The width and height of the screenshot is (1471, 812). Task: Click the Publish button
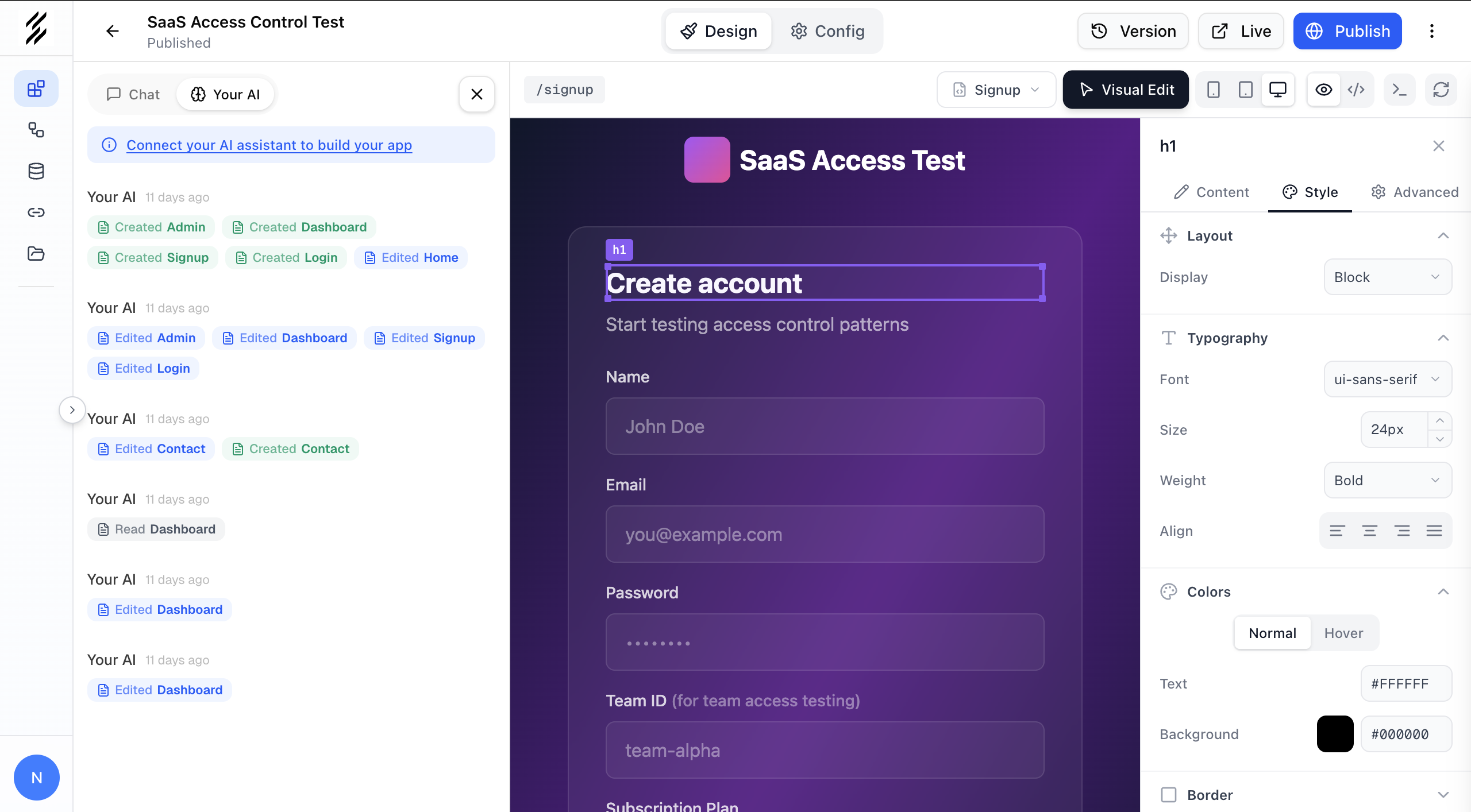(1347, 31)
